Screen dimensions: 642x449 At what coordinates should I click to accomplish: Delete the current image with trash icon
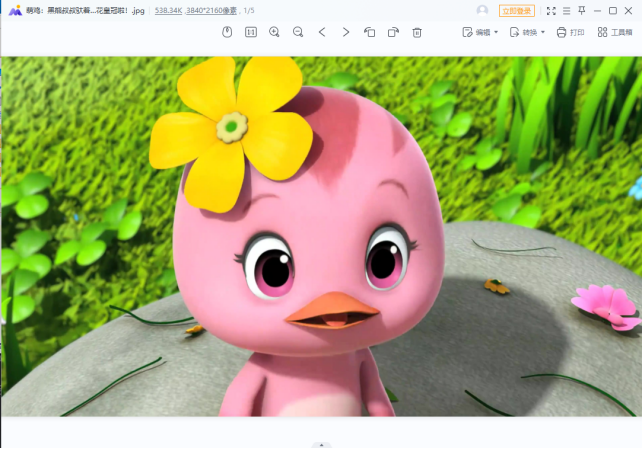click(417, 32)
